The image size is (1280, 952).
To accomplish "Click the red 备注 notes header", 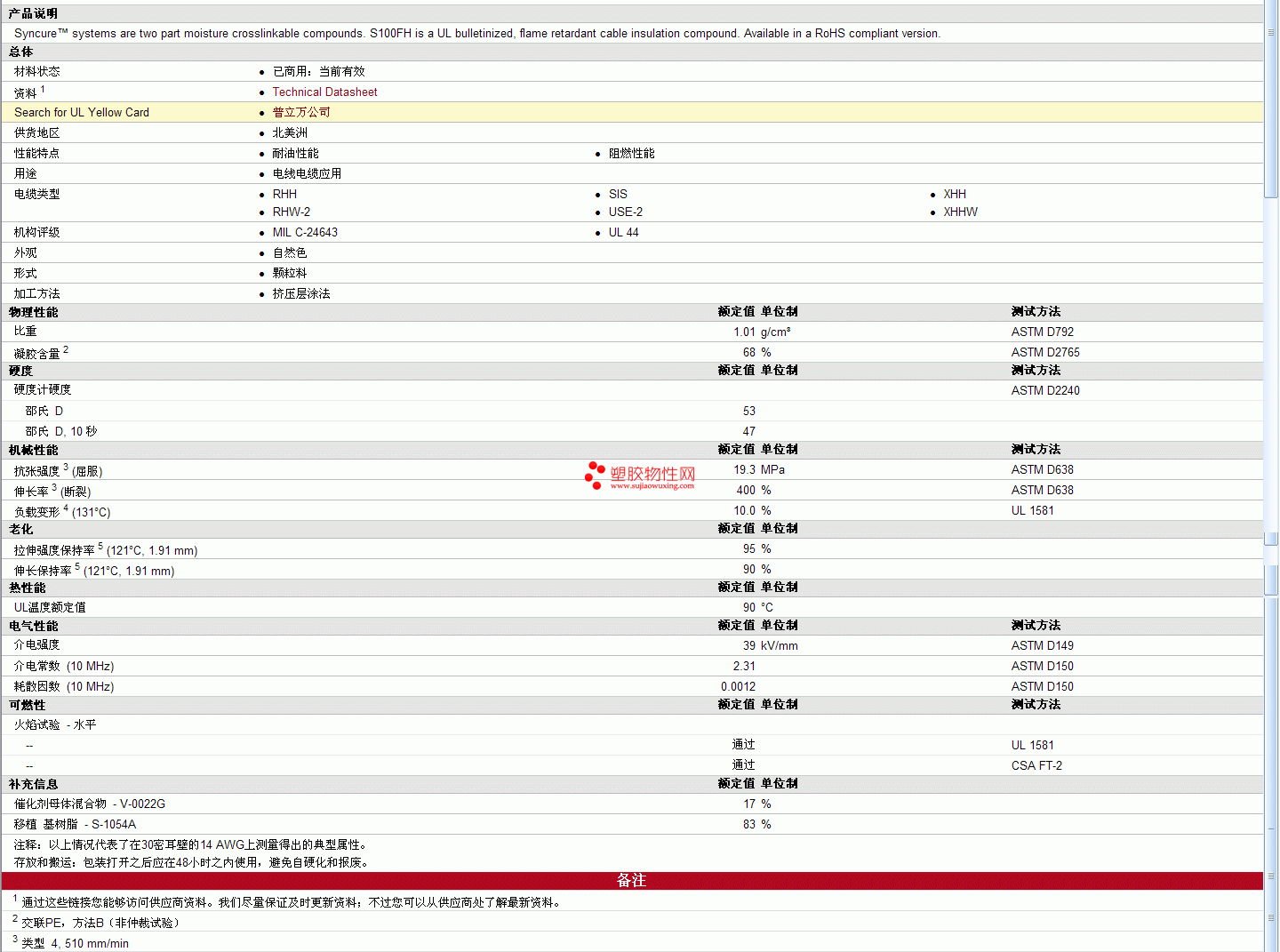I will click(x=632, y=880).
